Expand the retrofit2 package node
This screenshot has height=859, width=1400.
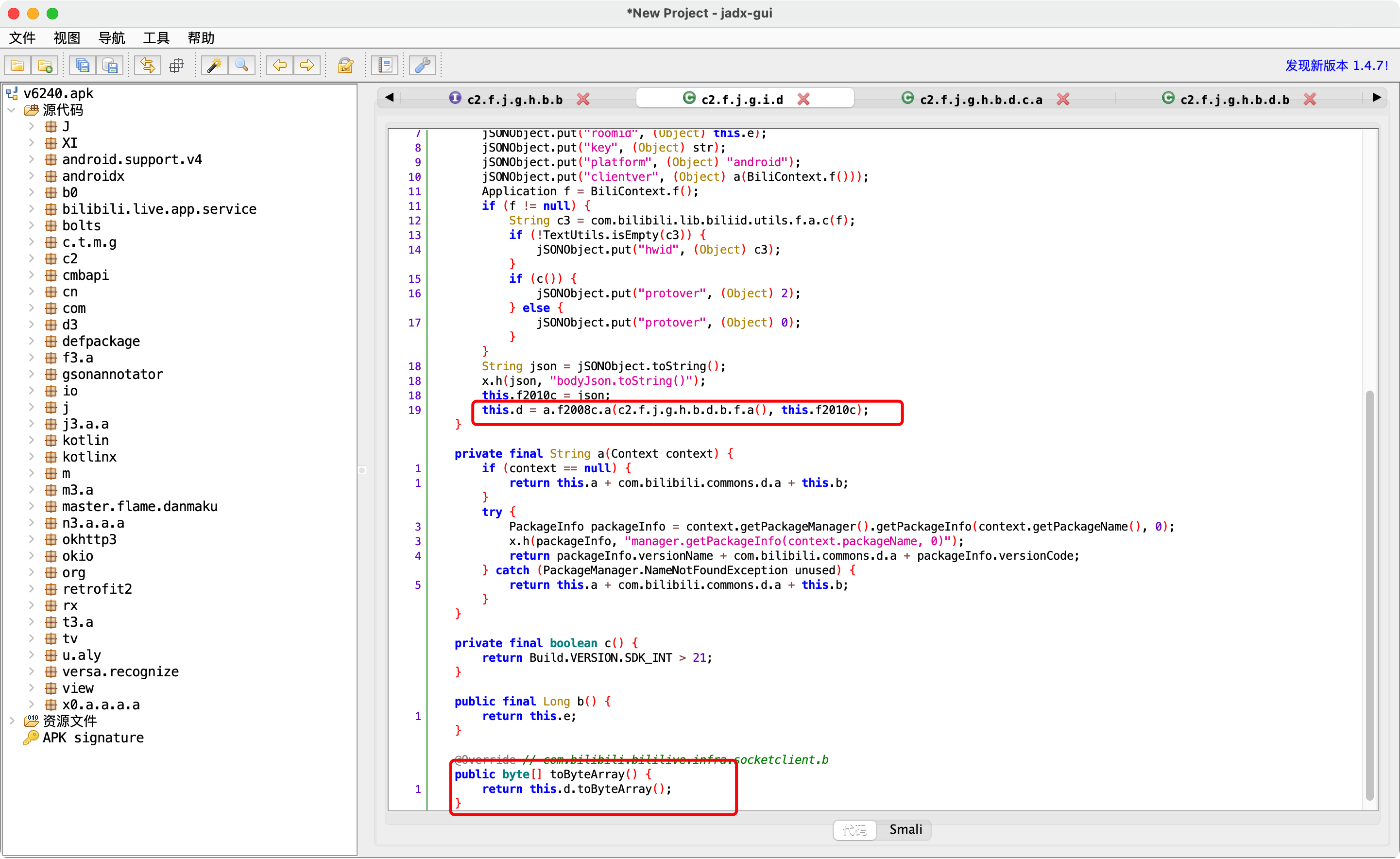click(x=31, y=589)
